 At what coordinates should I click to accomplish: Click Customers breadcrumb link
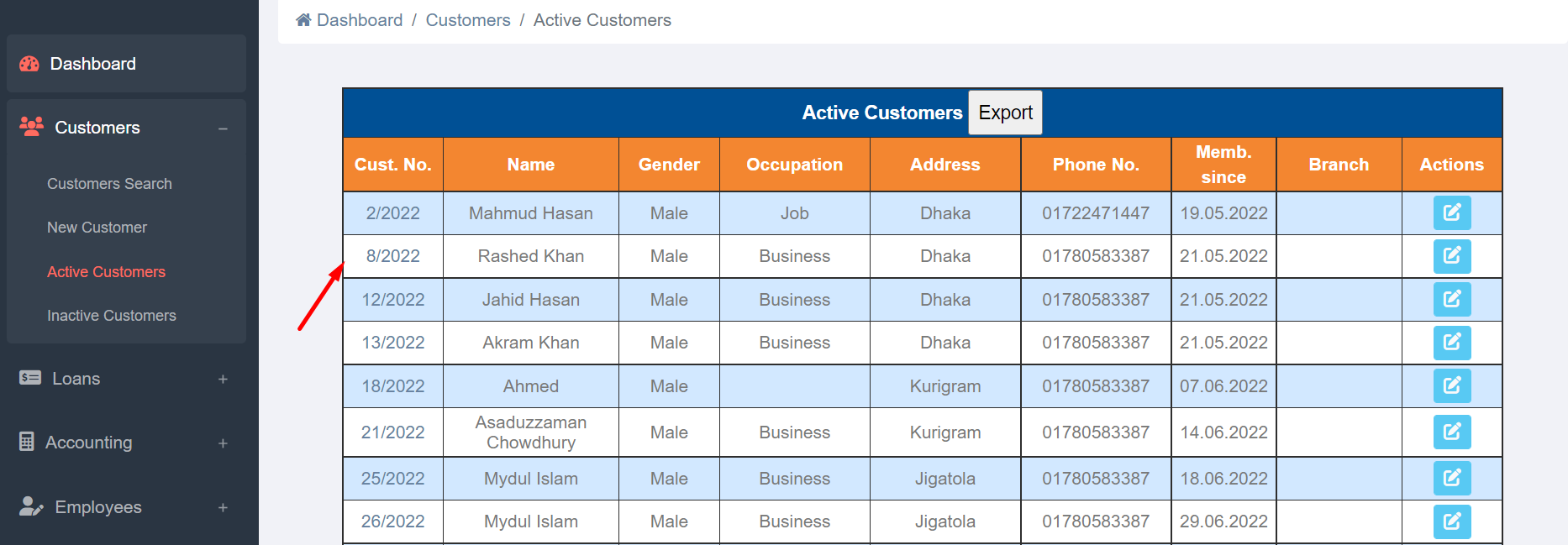pos(467,20)
